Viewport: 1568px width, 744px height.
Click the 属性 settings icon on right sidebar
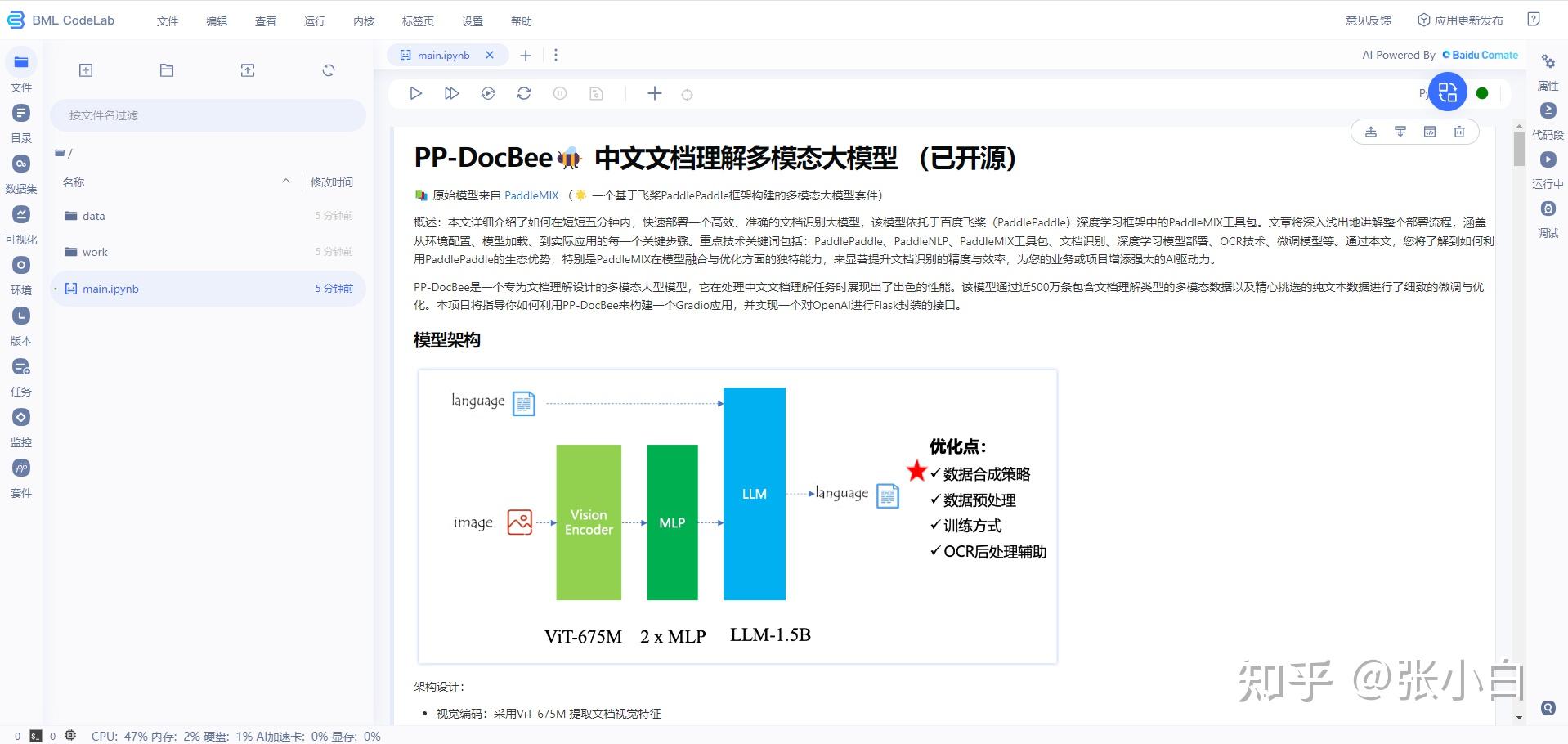(x=1548, y=61)
